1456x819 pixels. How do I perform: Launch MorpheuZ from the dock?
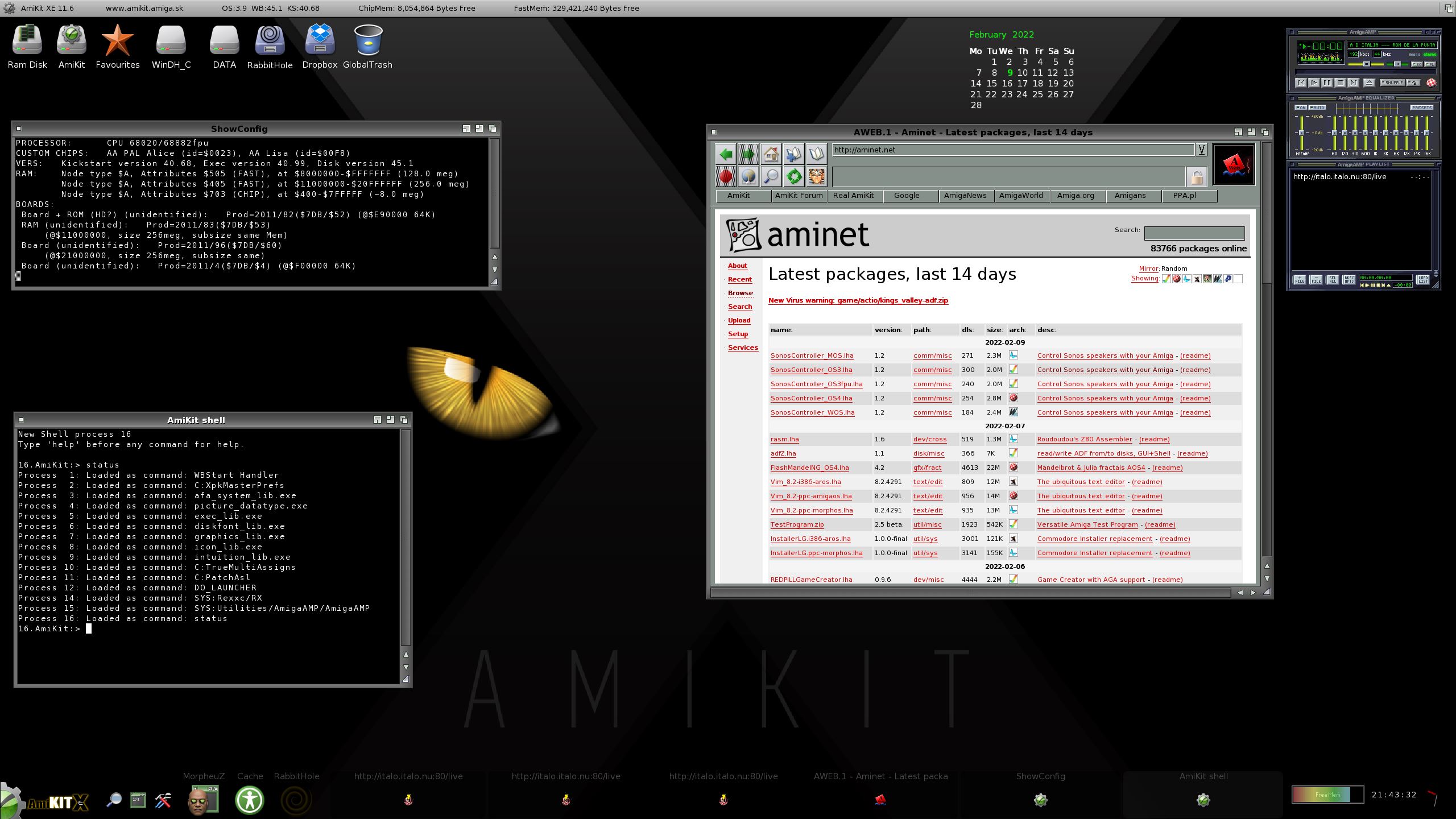203,800
